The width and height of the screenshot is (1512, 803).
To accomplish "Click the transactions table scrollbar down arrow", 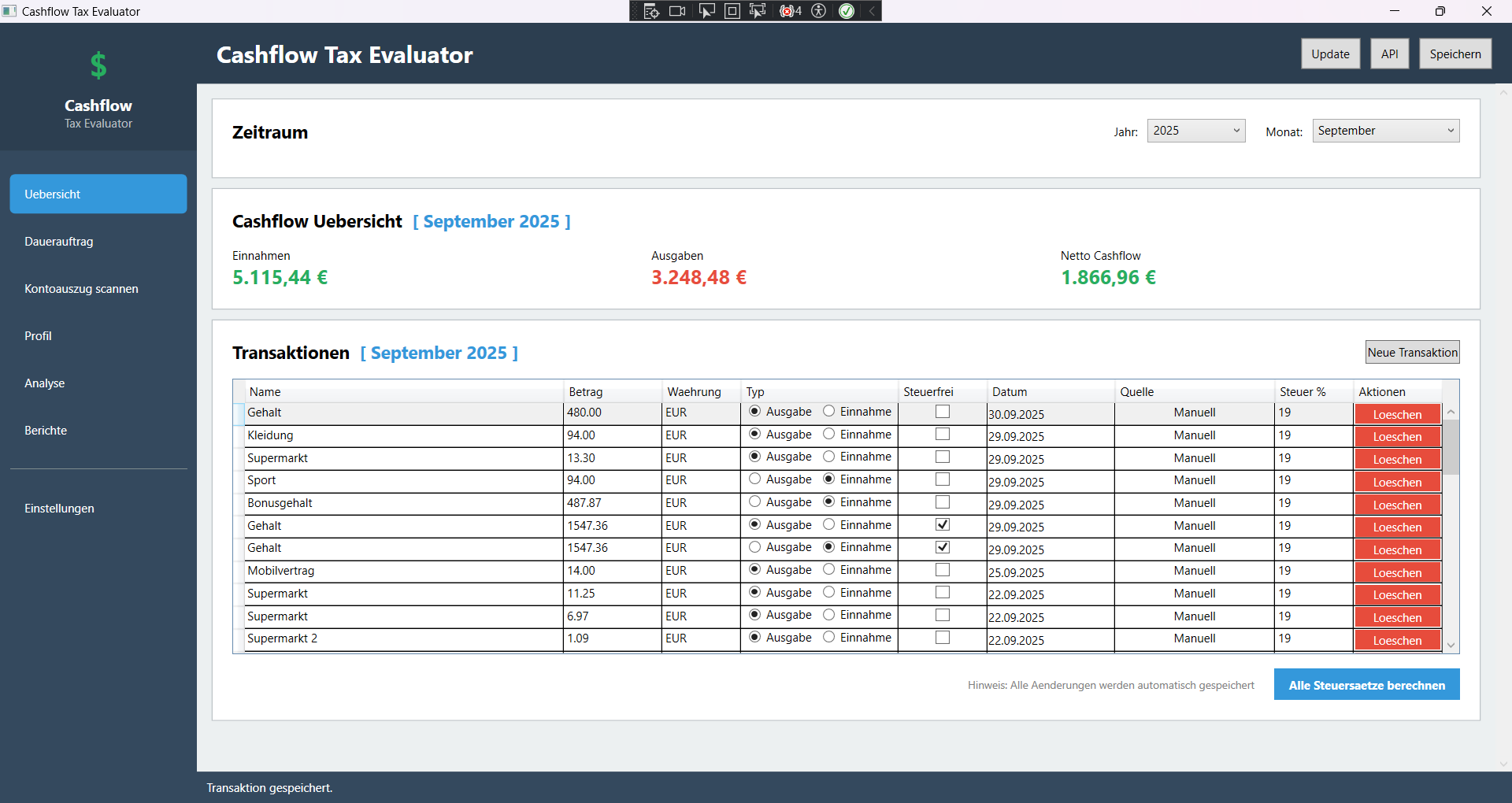I will point(1451,645).
